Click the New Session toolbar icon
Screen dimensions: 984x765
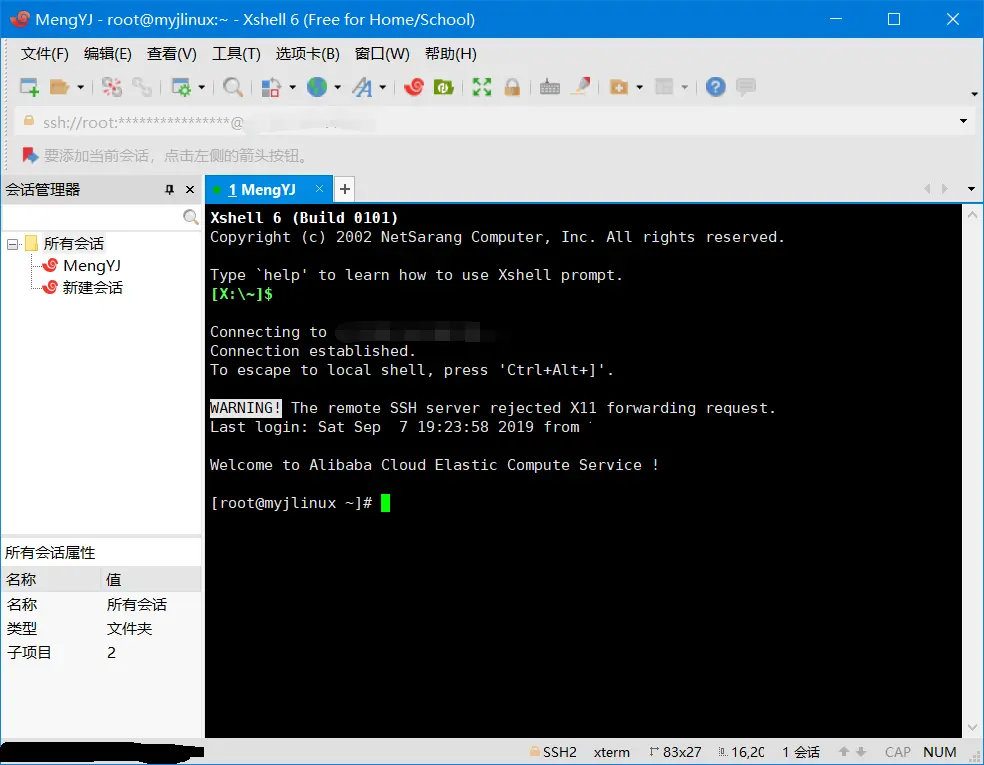(x=29, y=87)
